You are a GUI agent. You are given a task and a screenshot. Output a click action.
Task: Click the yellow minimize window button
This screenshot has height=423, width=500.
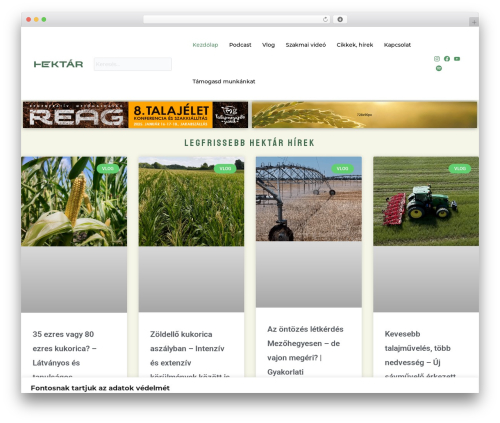point(36,20)
